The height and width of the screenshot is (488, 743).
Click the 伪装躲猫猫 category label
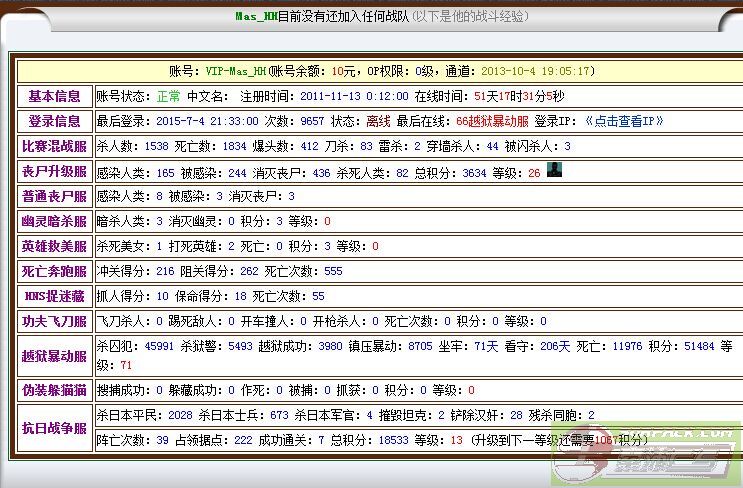coord(54,390)
